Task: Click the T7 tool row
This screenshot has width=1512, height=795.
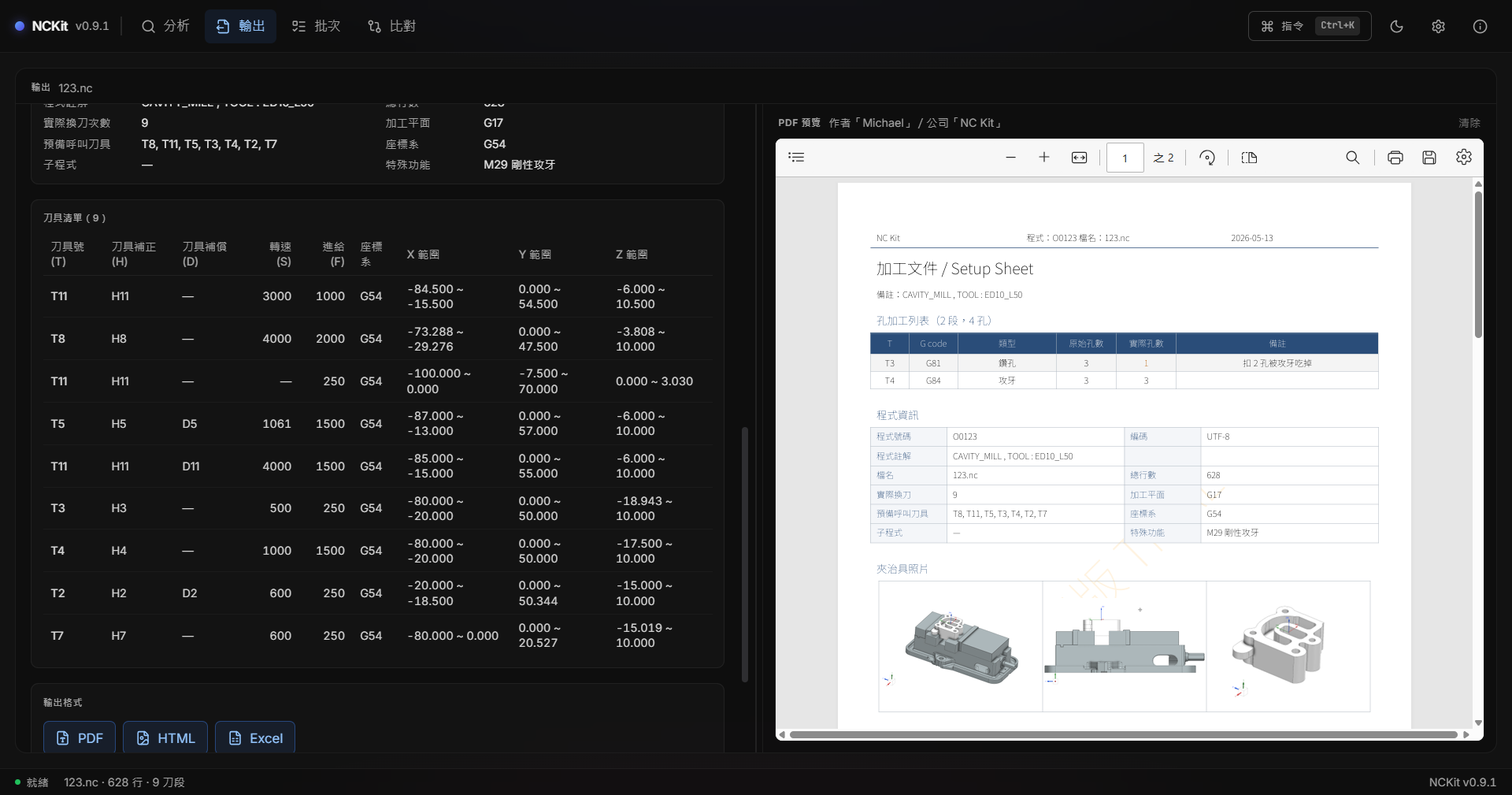Action: pos(377,636)
